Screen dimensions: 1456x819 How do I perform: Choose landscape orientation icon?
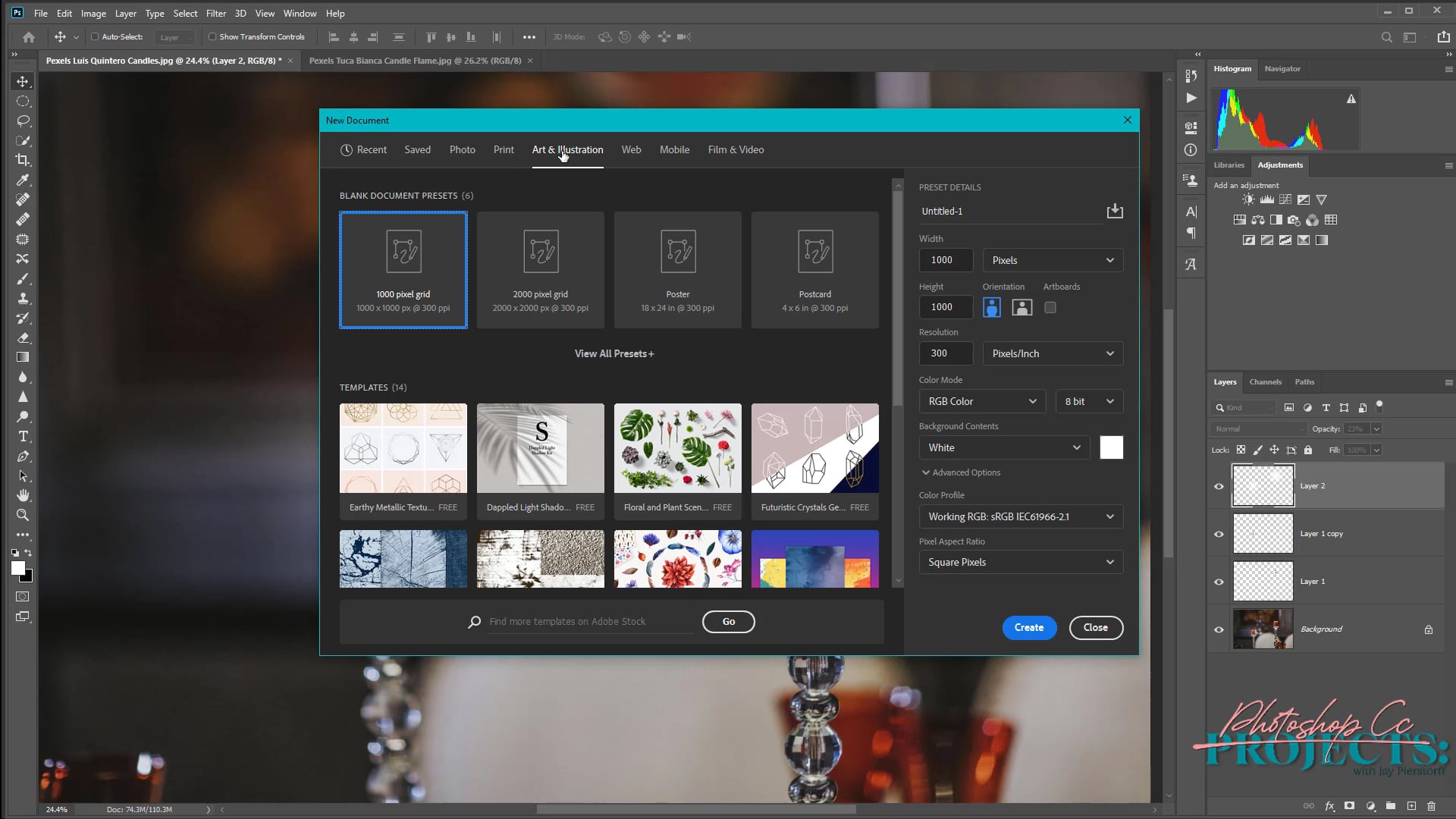1021,307
